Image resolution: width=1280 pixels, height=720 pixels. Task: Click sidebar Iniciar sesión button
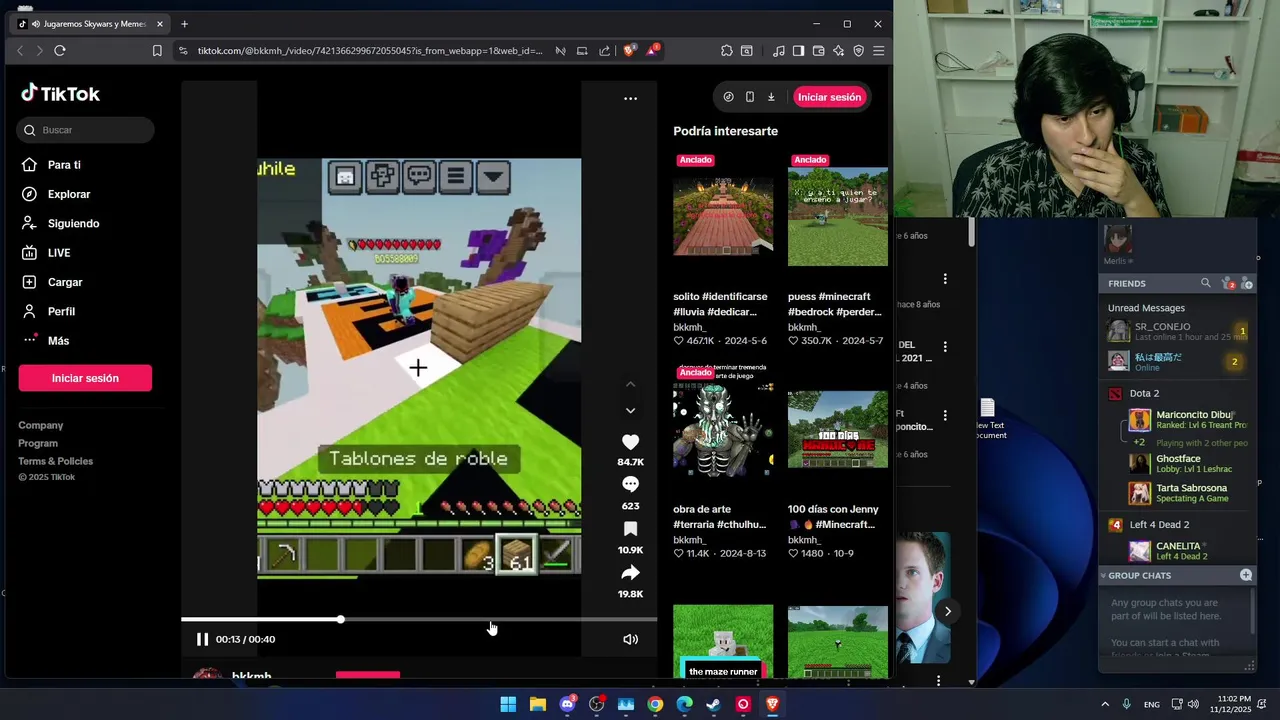85,378
